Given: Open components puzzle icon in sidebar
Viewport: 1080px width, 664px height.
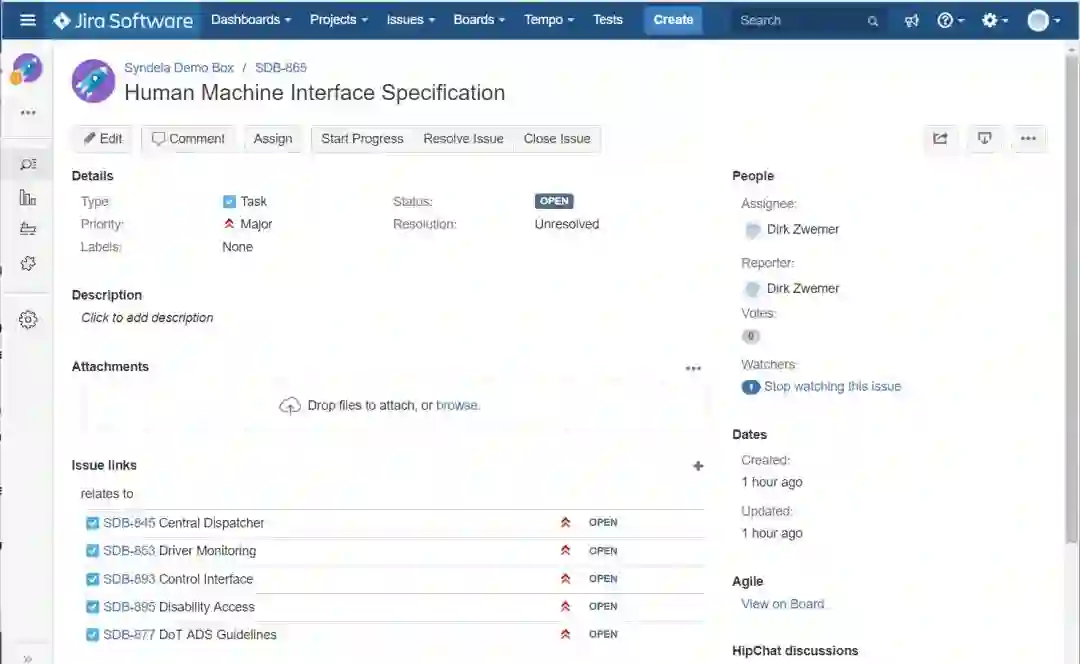Looking at the screenshot, I should tap(28, 263).
